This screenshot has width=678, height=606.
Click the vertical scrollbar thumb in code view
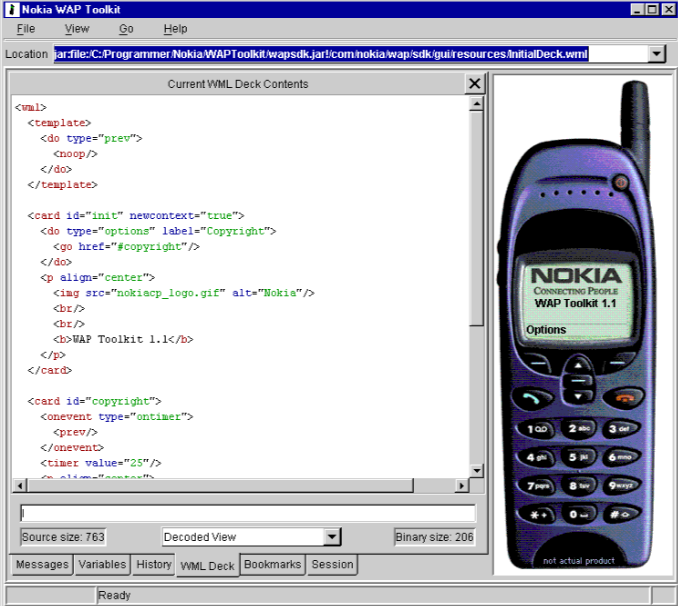pos(476,218)
